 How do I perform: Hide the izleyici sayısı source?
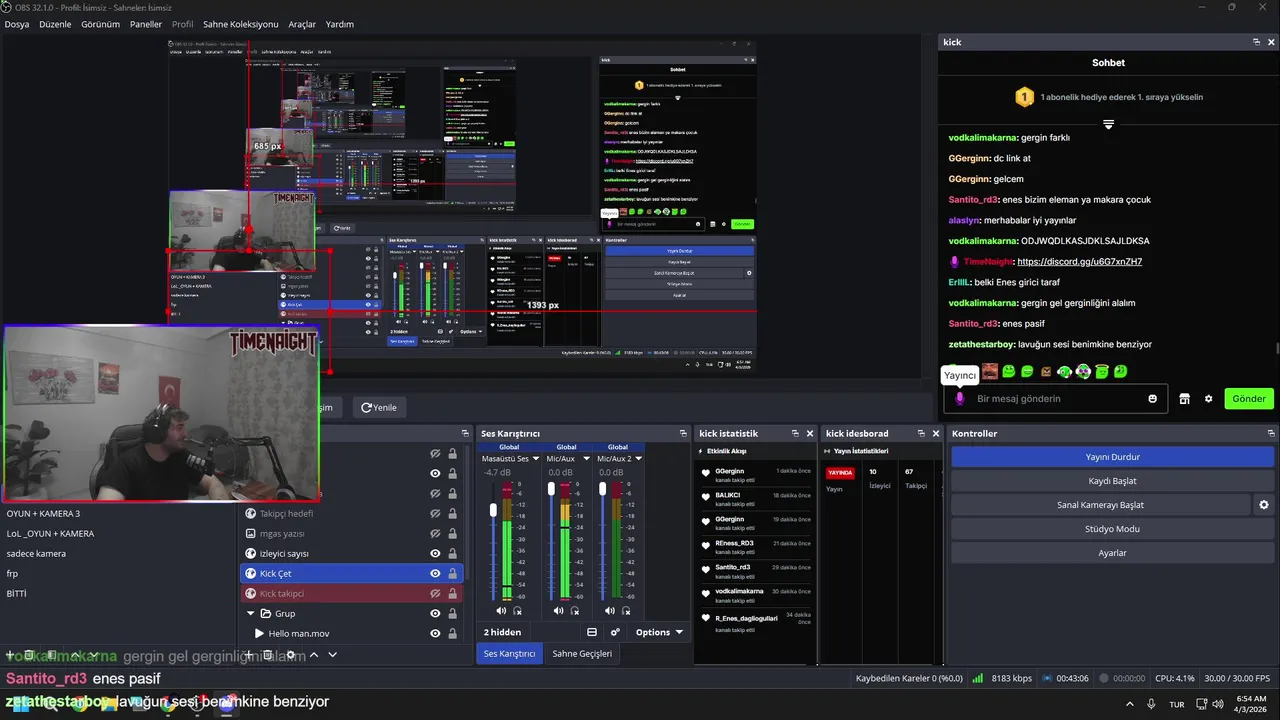pyautogui.click(x=435, y=553)
